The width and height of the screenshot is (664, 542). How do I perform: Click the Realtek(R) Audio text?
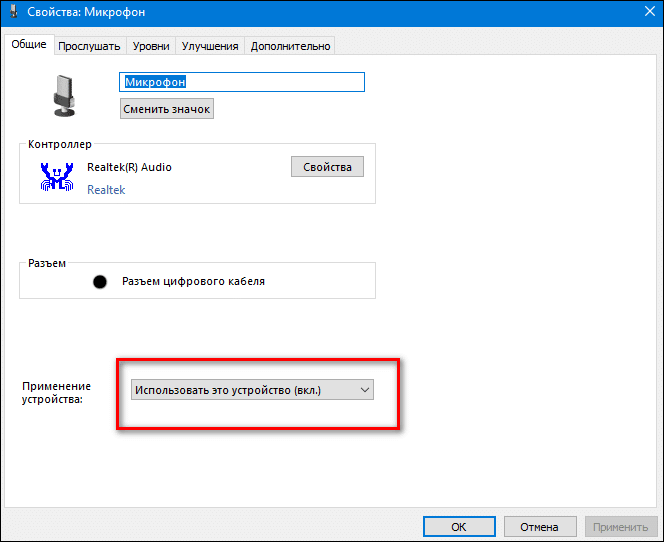coord(129,167)
